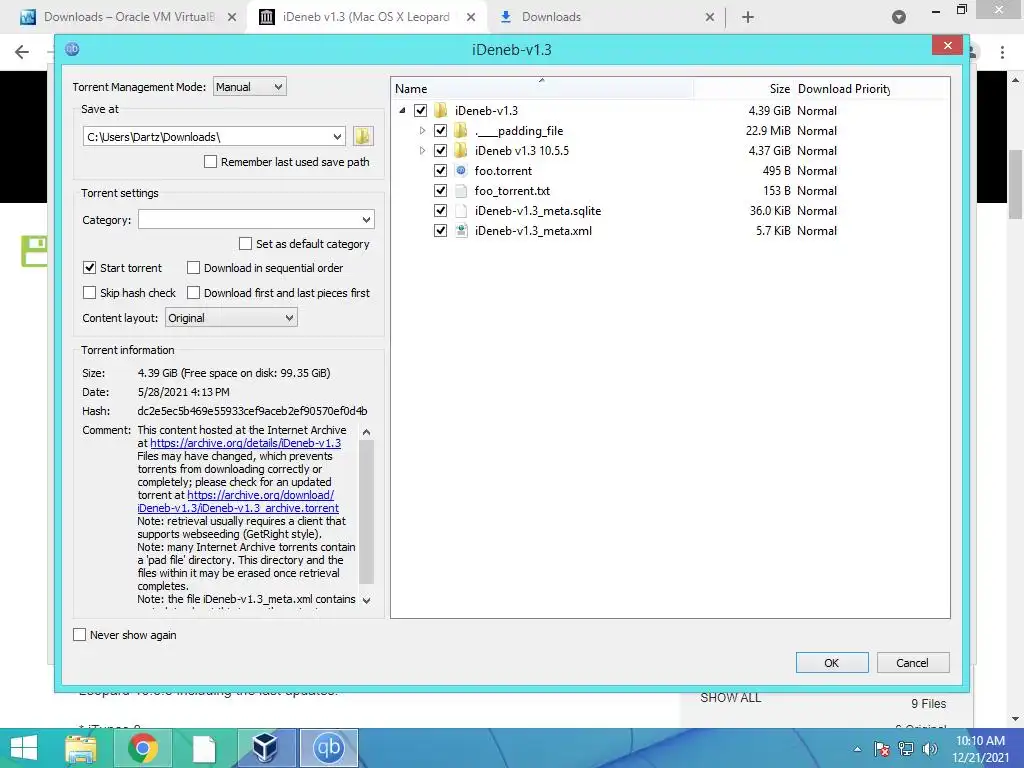Sort files by Name column header
Image resolution: width=1024 pixels, height=768 pixels.
coord(542,89)
